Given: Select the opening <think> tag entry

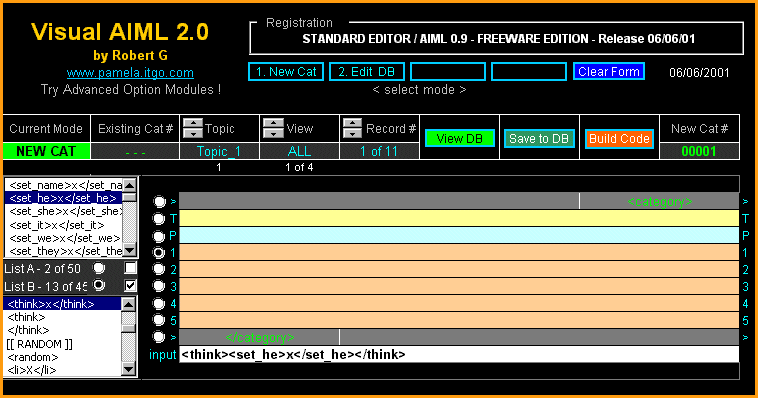Looking at the screenshot, I should coord(62,317).
